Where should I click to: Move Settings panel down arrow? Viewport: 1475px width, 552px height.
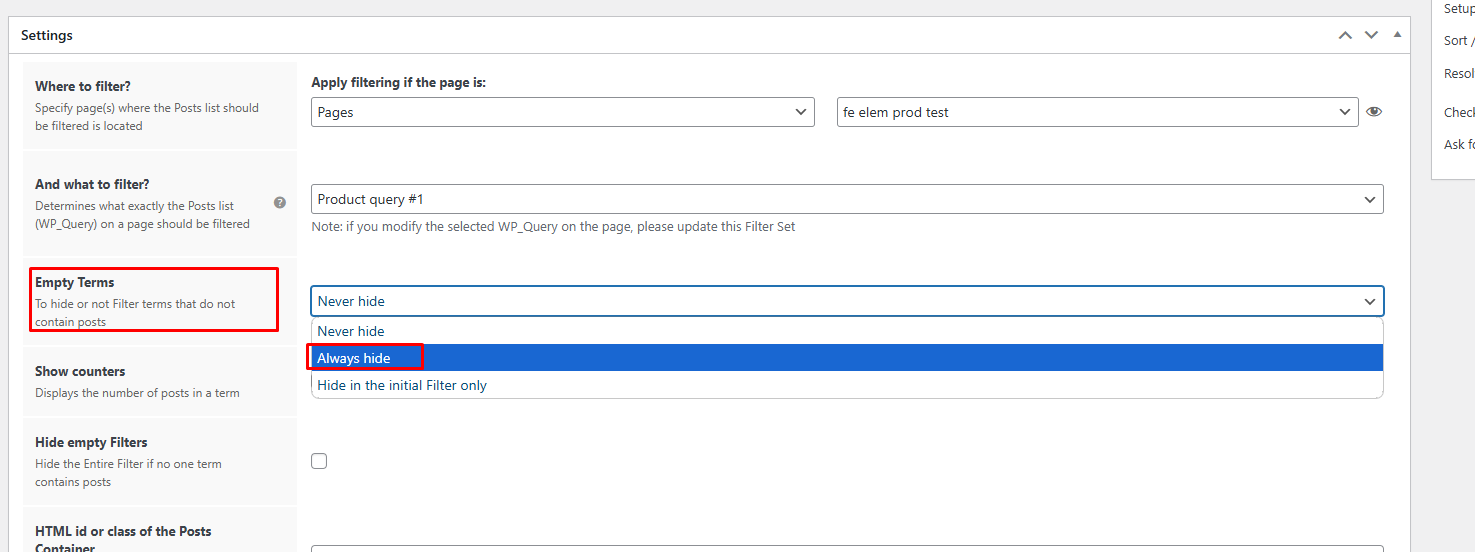pyautogui.click(x=1372, y=35)
